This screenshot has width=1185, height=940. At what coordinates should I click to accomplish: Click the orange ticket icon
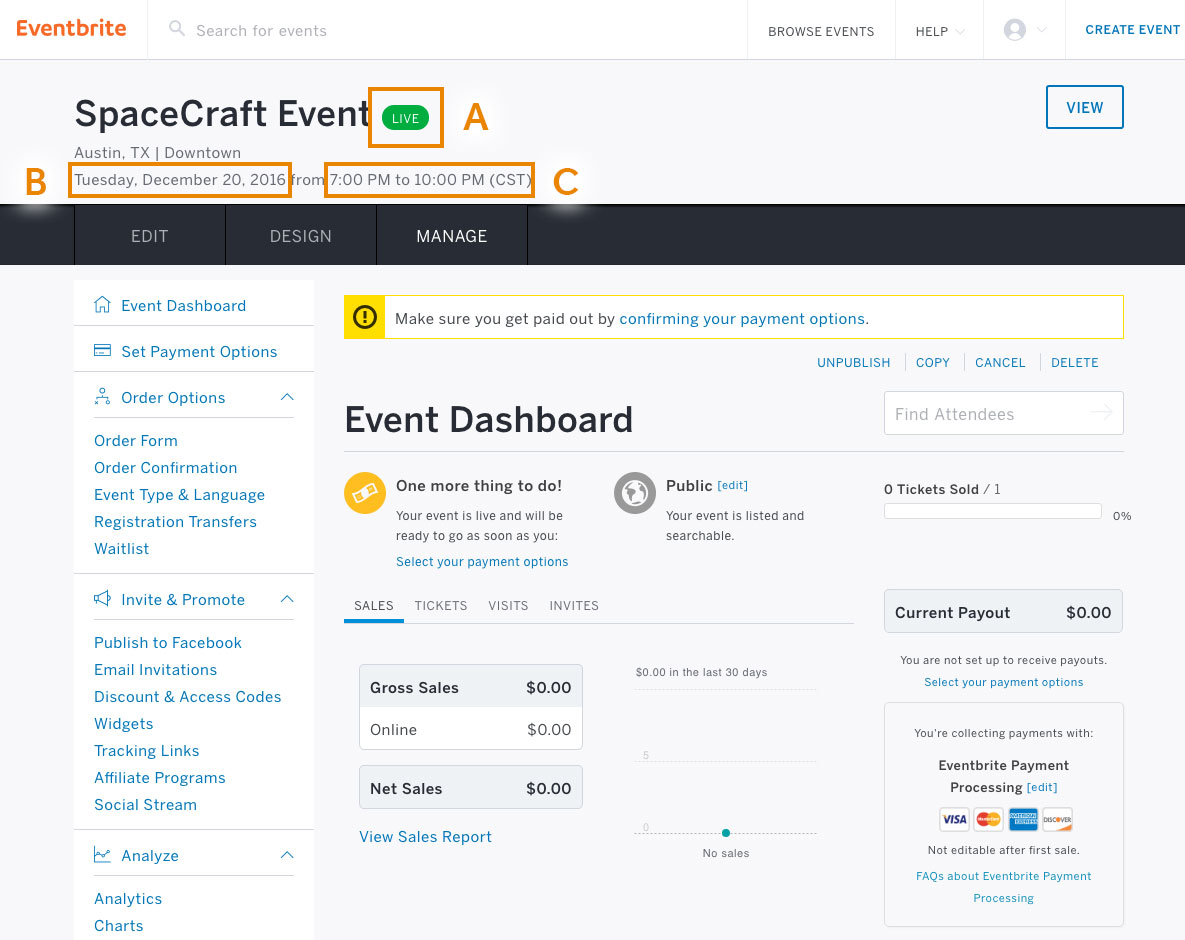[x=365, y=493]
